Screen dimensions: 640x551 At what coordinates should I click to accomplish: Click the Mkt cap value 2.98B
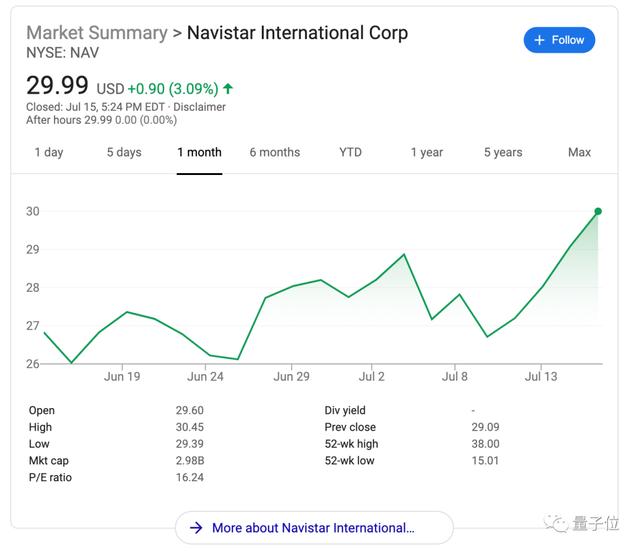tap(190, 460)
